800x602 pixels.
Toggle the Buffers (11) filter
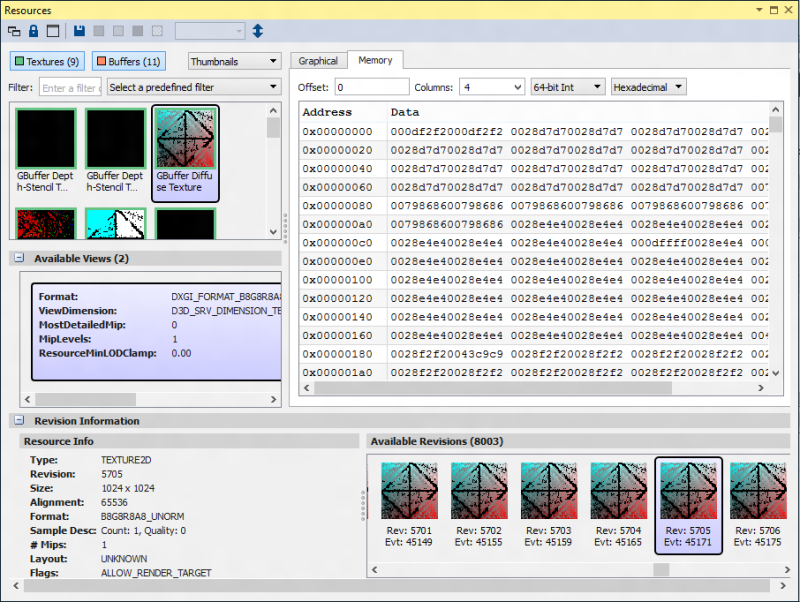[x=129, y=62]
